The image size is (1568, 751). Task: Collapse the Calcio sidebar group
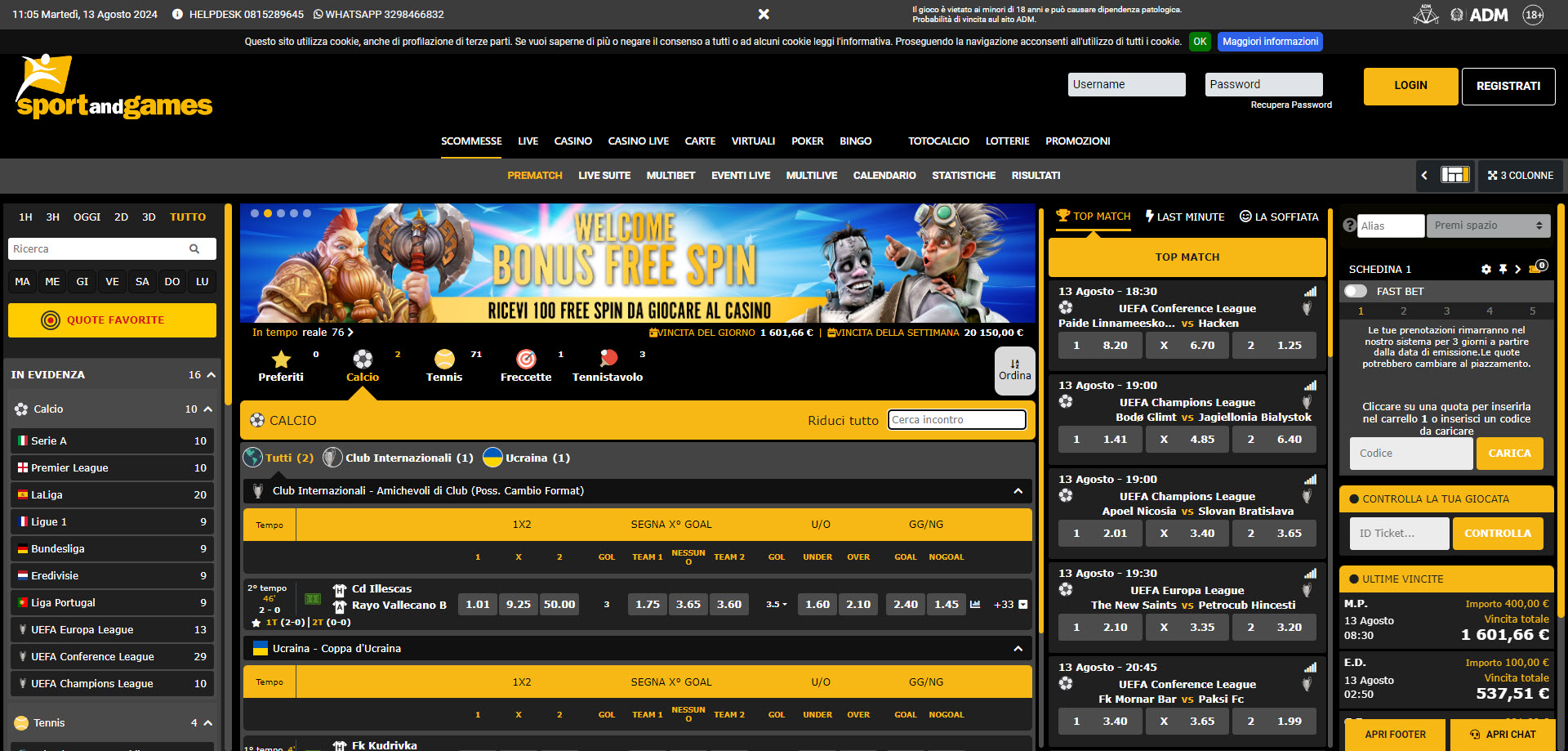point(207,409)
